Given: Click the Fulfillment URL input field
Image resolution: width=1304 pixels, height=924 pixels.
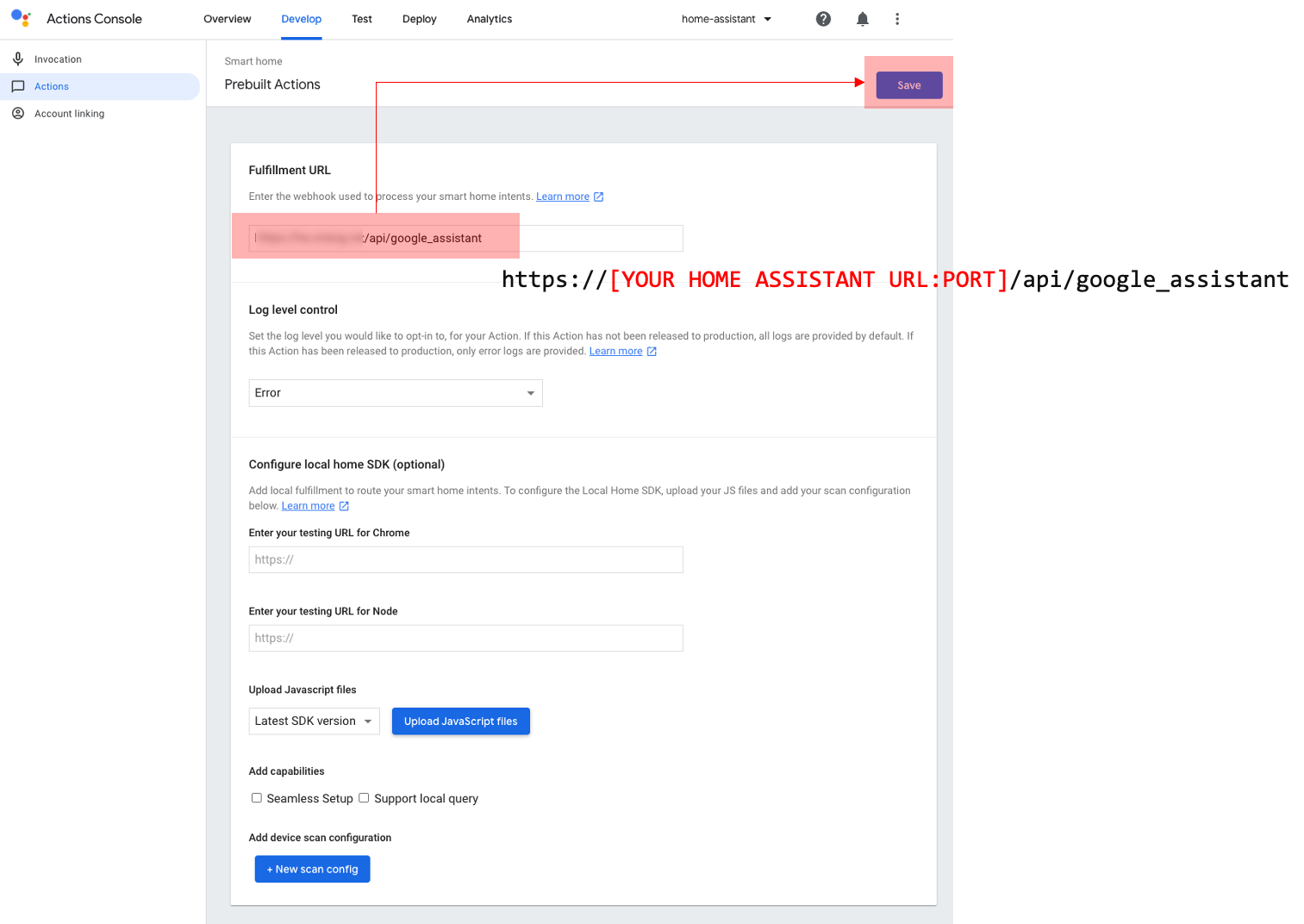Looking at the screenshot, I should pyautogui.click(x=466, y=239).
